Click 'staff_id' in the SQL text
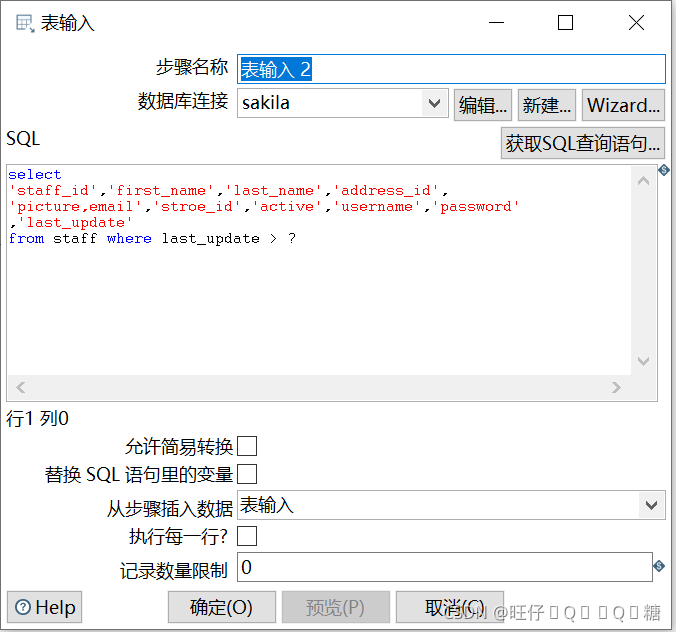 point(53,191)
